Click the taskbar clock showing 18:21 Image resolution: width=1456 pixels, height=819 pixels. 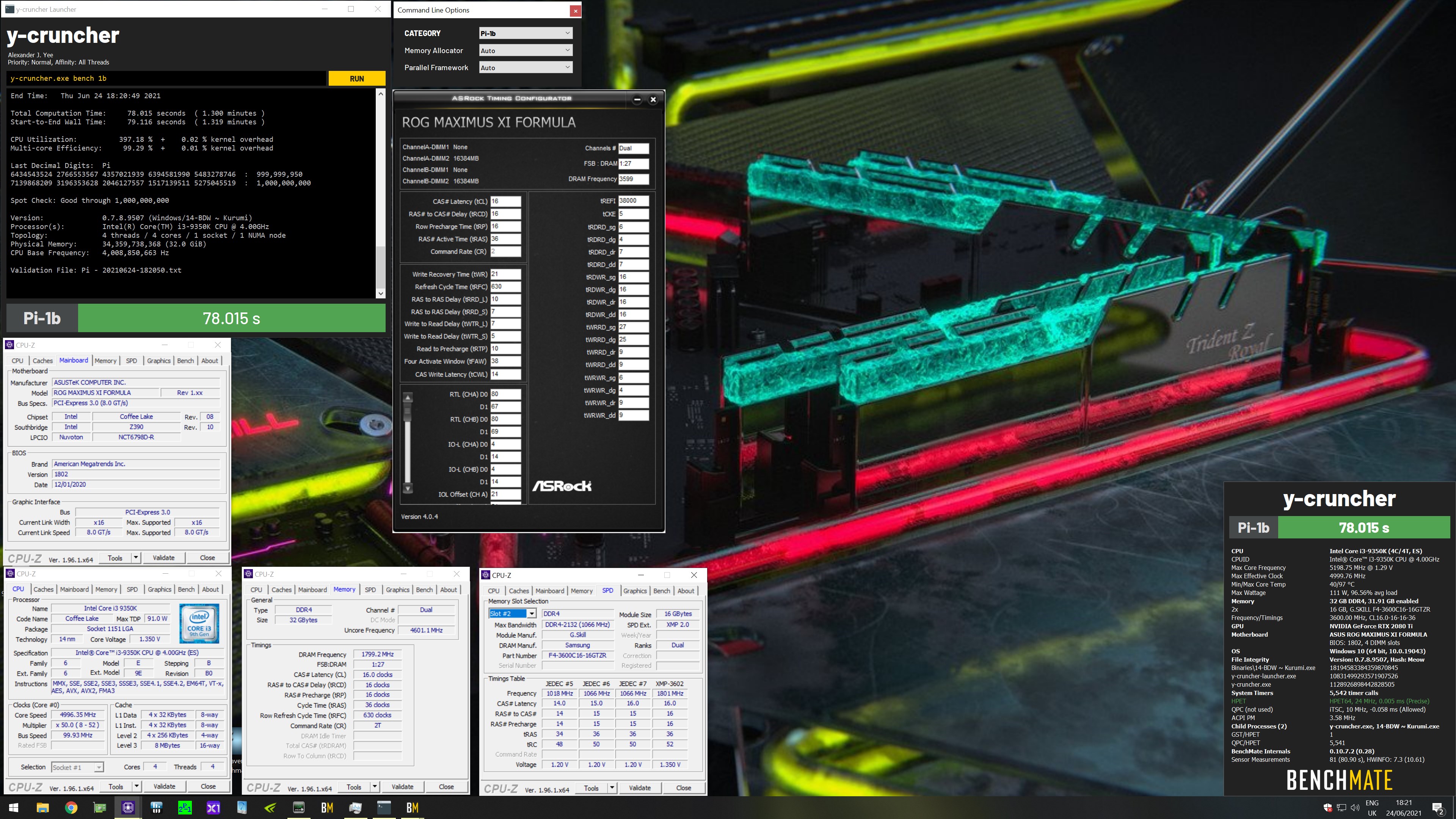coord(1403,808)
